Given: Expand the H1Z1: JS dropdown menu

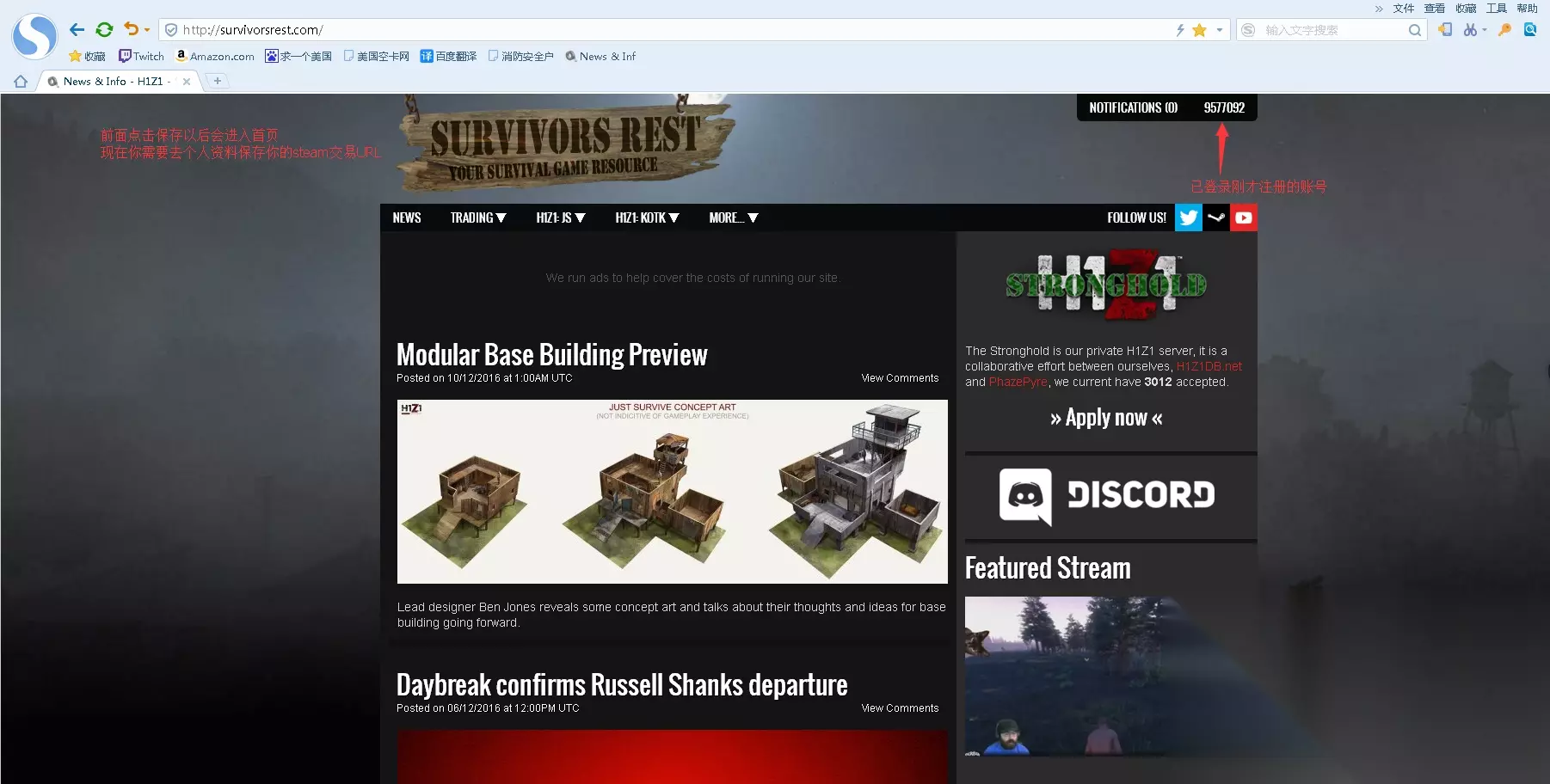Looking at the screenshot, I should point(561,217).
